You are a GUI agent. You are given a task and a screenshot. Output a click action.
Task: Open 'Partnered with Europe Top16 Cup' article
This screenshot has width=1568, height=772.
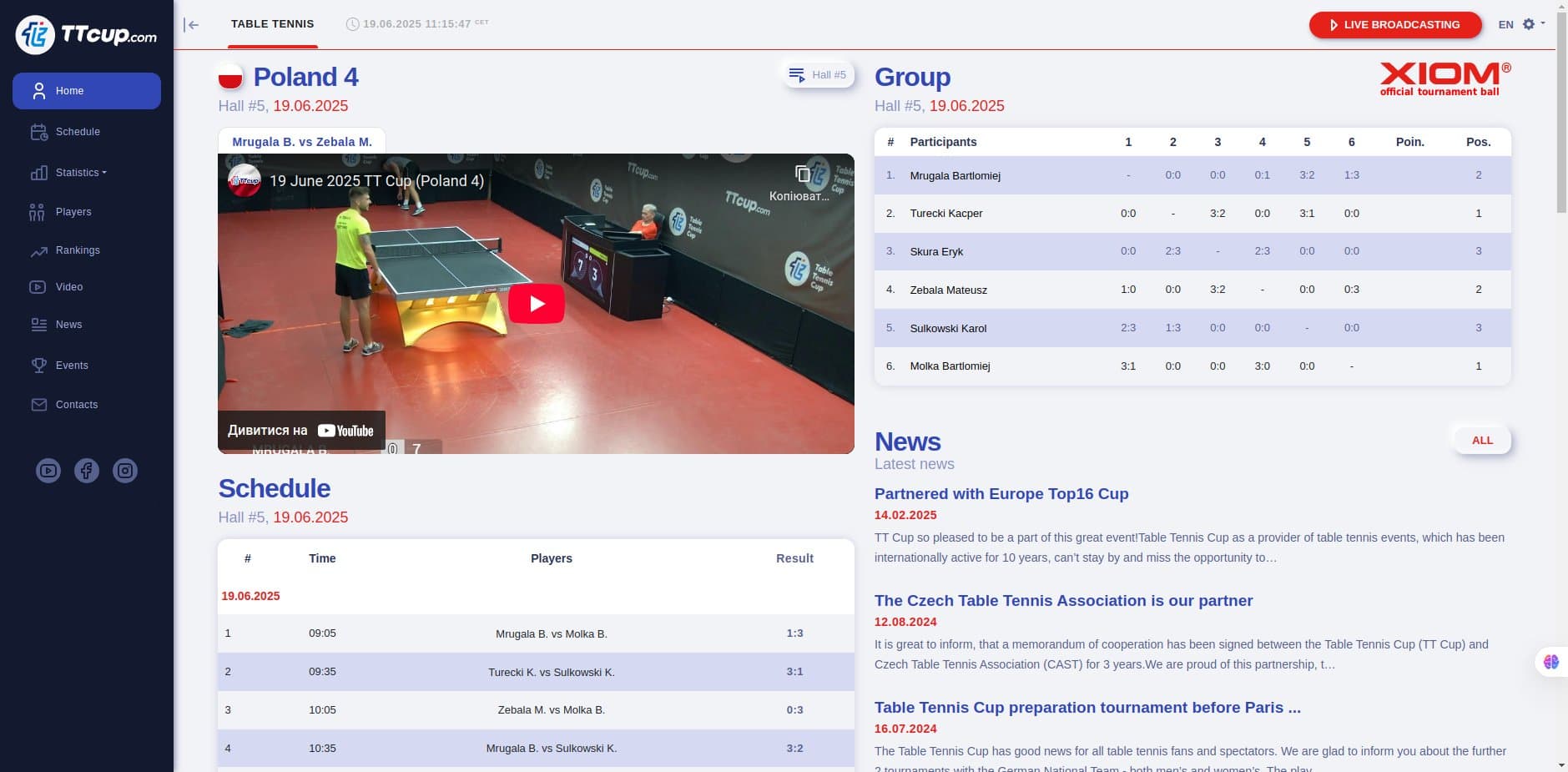click(1001, 494)
